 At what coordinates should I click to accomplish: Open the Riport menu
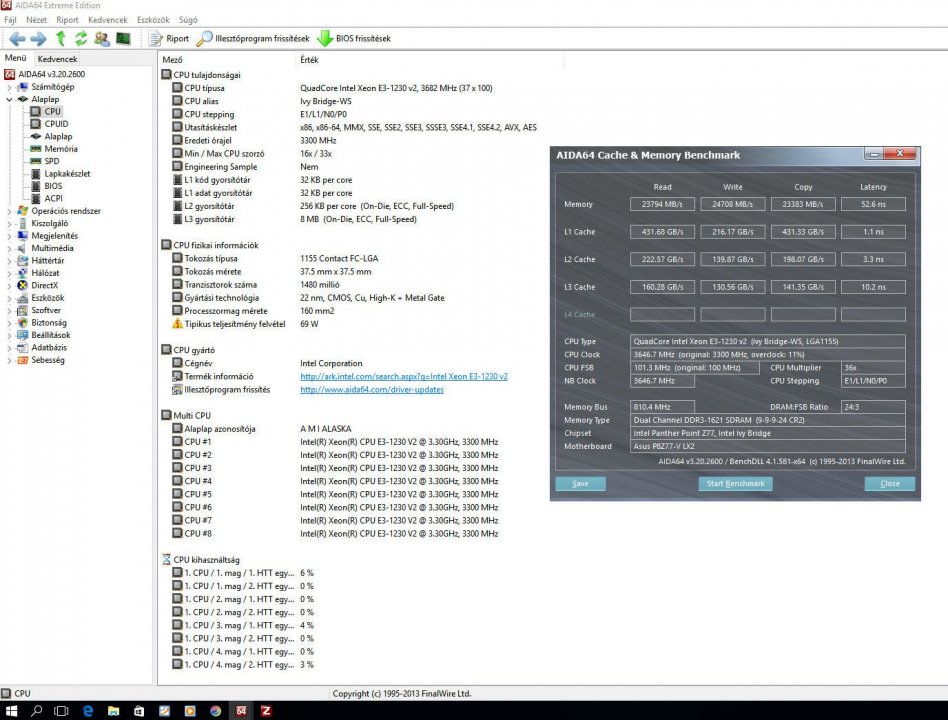pyautogui.click(x=67, y=20)
